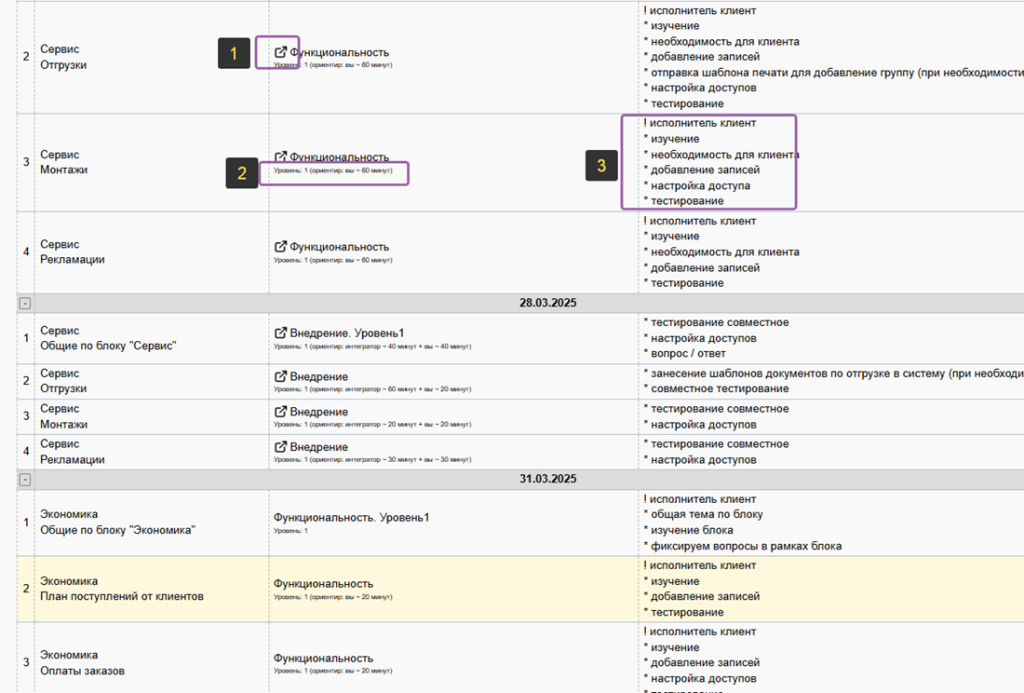Click the annotation badge numbered 3
The image size is (1024, 693).
601,166
